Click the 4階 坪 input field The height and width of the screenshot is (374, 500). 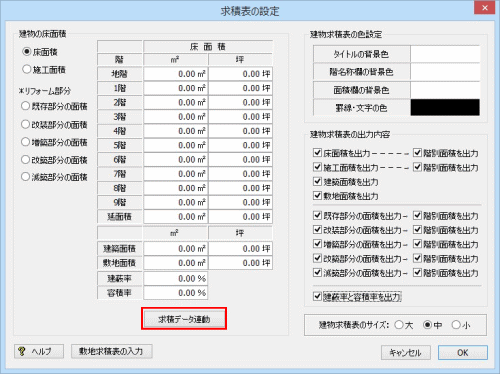(x=240, y=131)
